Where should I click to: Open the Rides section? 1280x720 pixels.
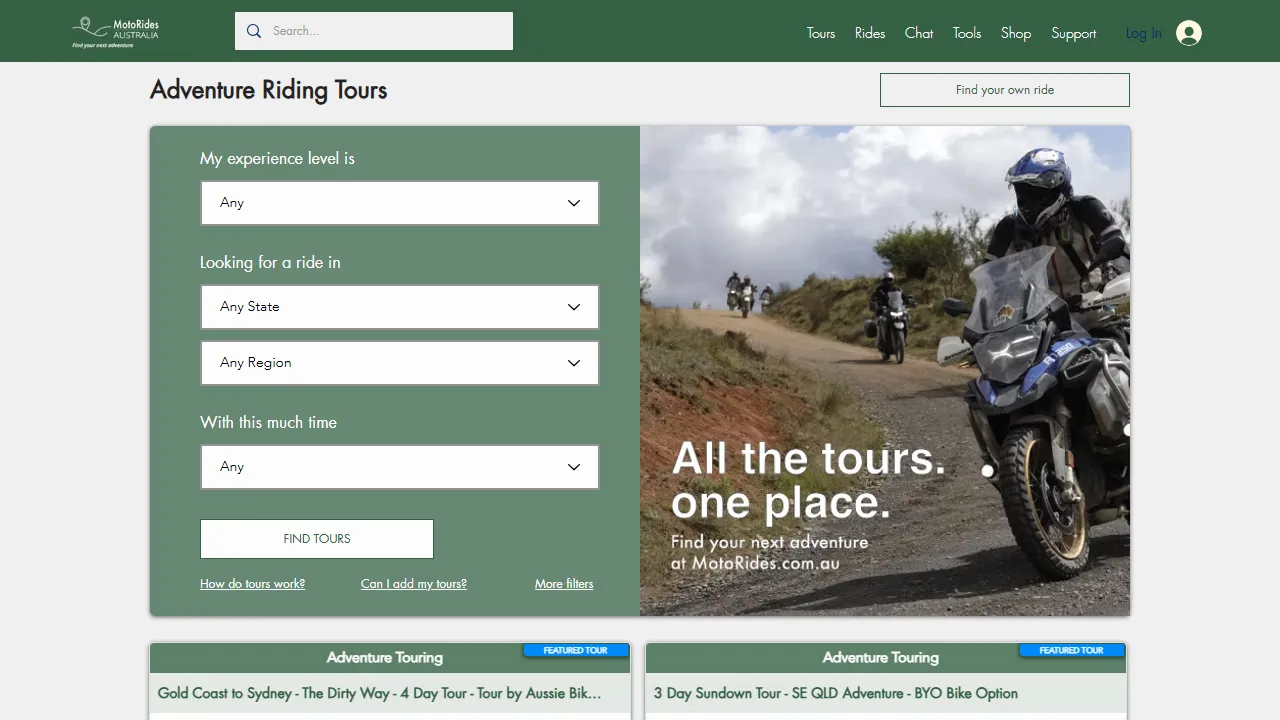coord(869,33)
